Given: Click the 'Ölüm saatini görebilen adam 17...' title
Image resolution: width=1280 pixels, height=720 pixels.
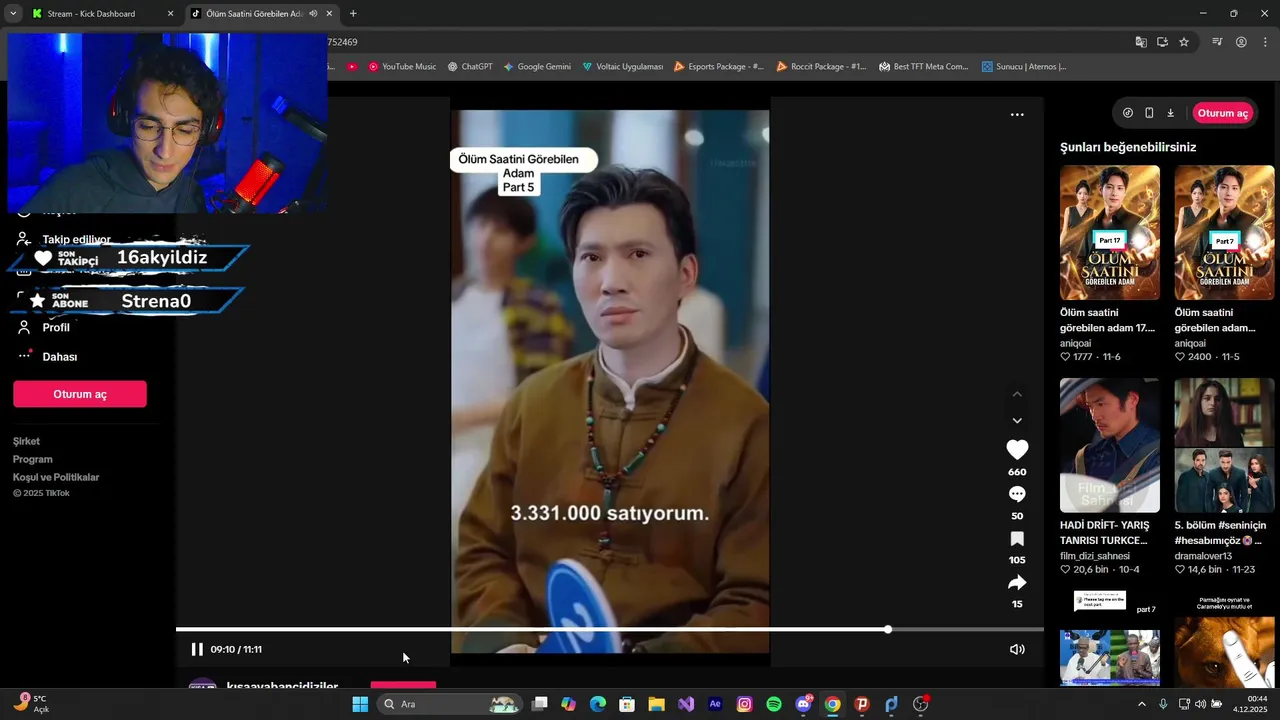Looking at the screenshot, I should coord(1107,320).
